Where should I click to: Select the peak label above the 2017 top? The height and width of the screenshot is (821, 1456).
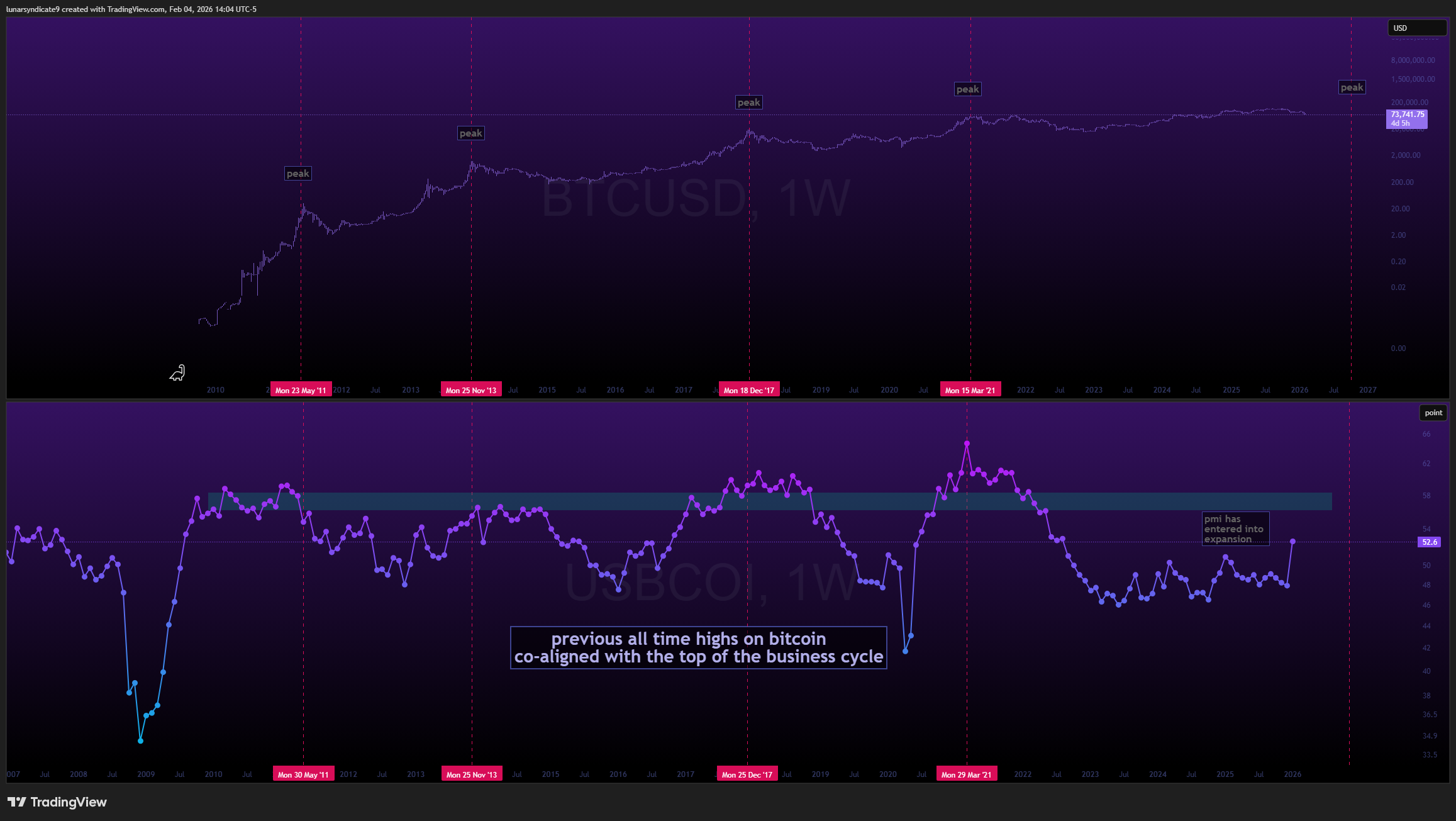749,103
